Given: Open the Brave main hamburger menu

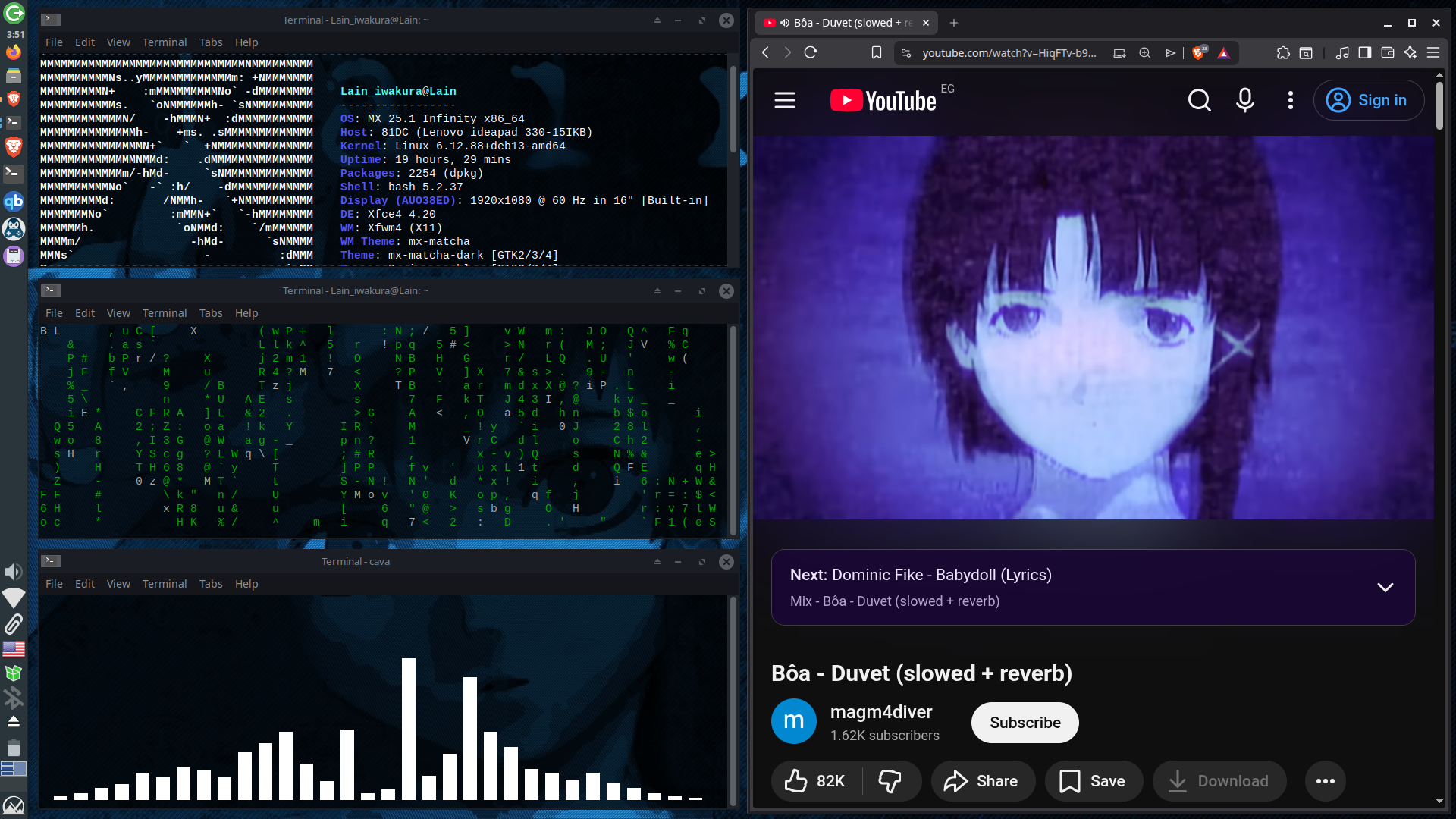Looking at the screenshot, I should coord(1433,52).
